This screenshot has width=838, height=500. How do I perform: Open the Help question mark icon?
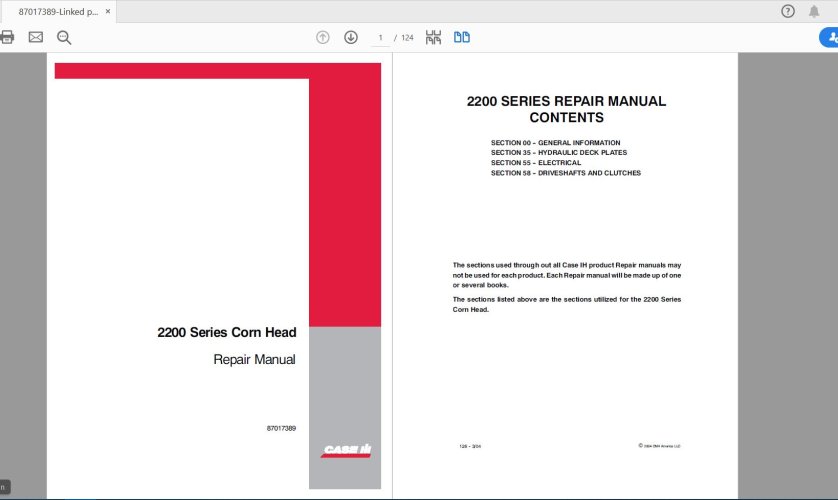point(788,11)
